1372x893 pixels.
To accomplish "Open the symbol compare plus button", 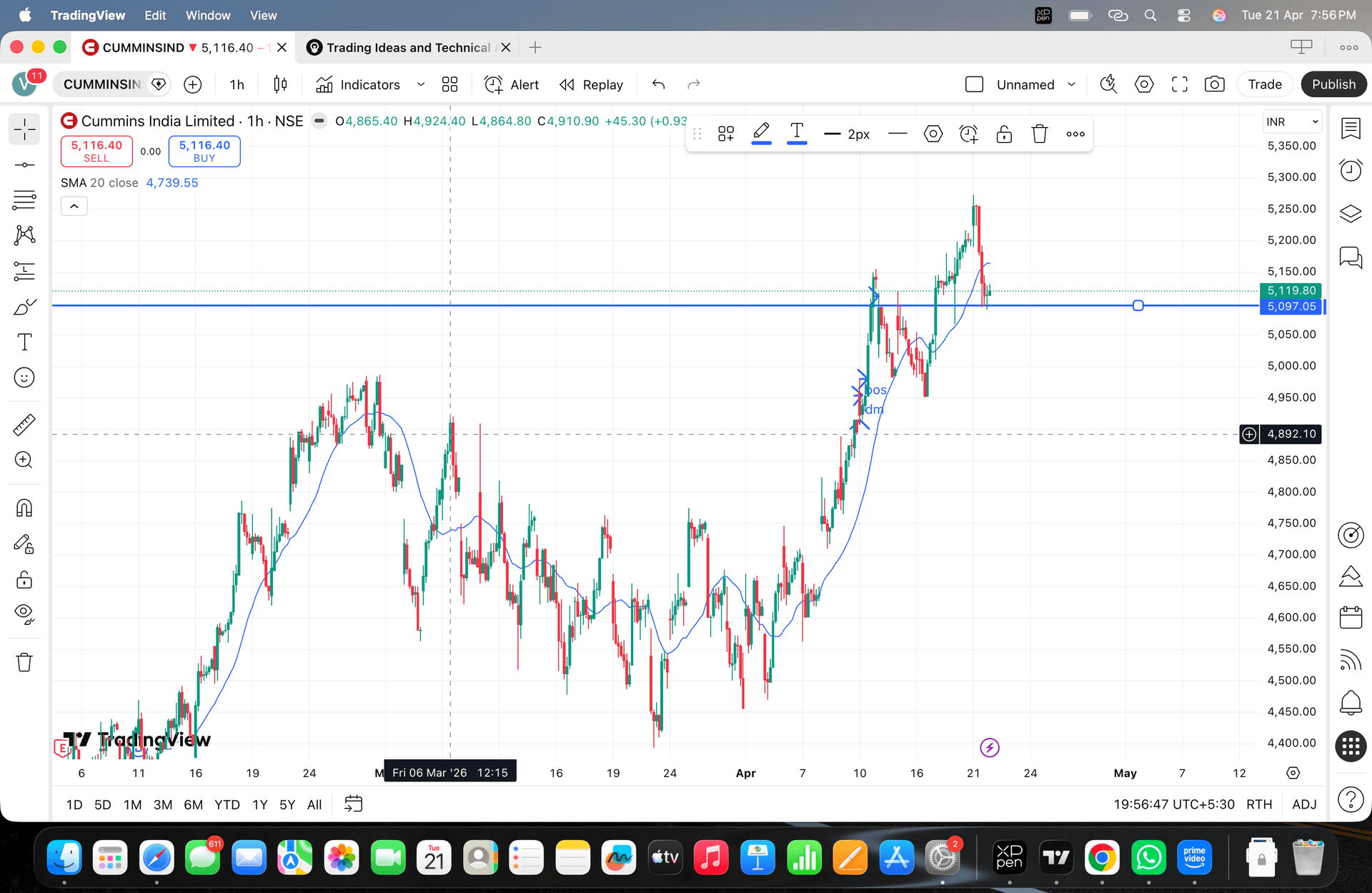I will (x=193, y=84).
